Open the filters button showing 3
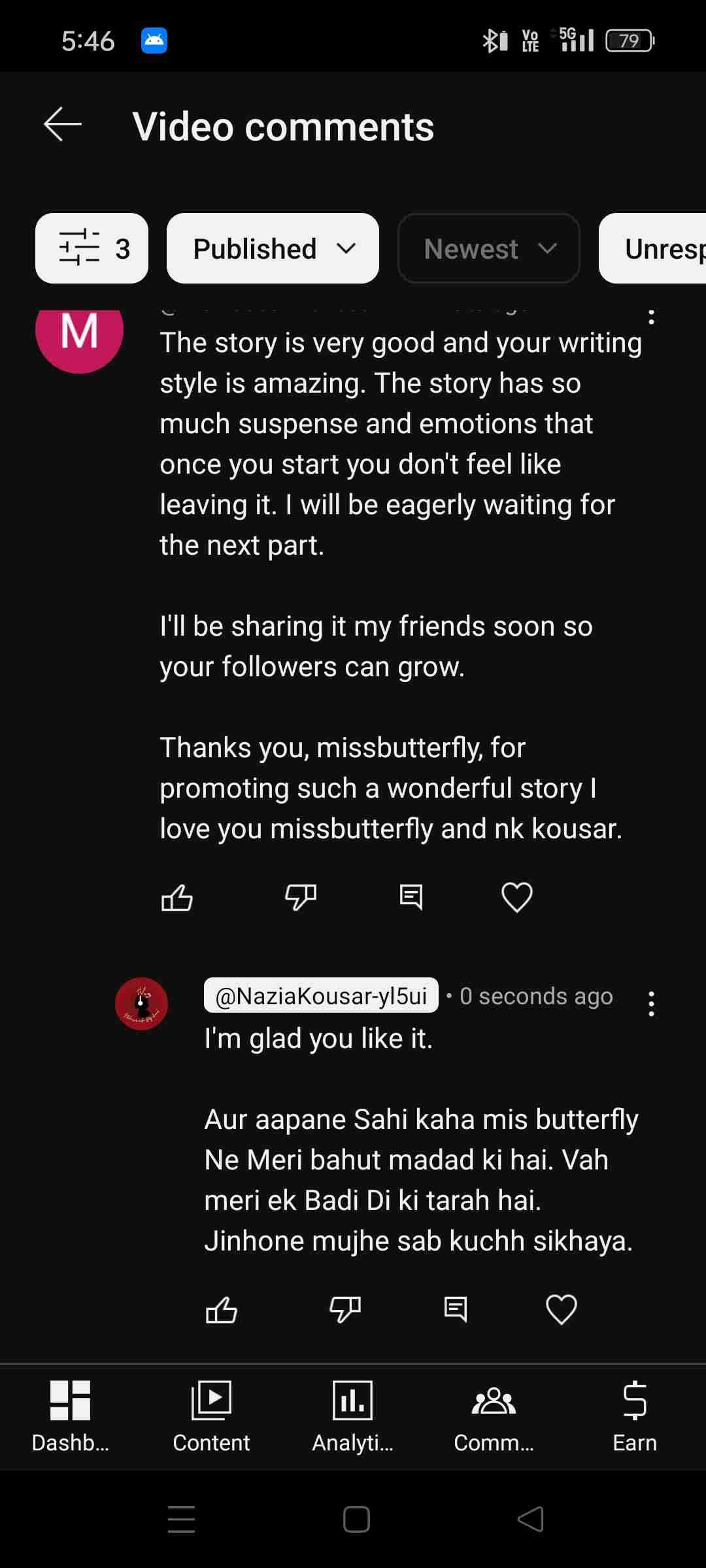Viewport: 706px width, 1568px height. click(92, 248)
